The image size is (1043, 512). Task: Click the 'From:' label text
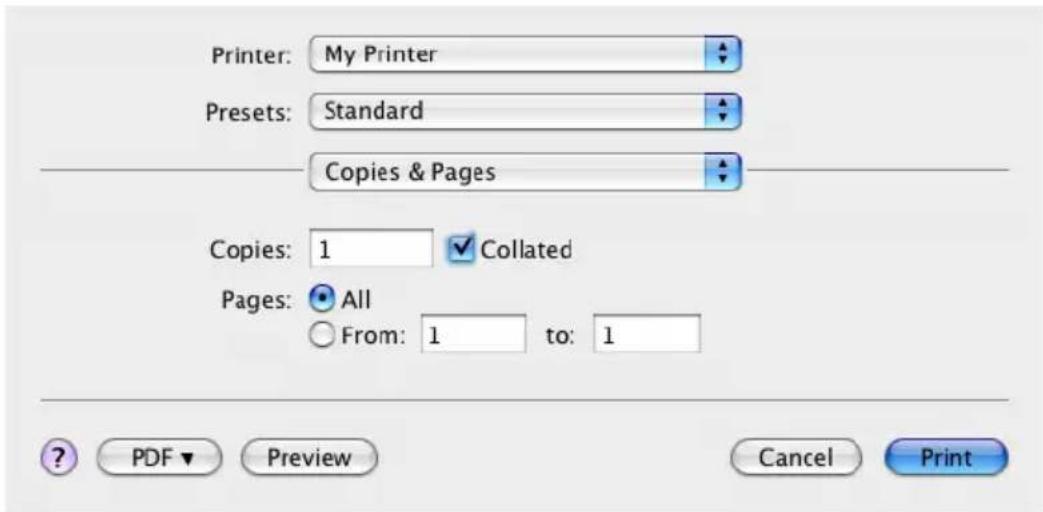point(373,336)
